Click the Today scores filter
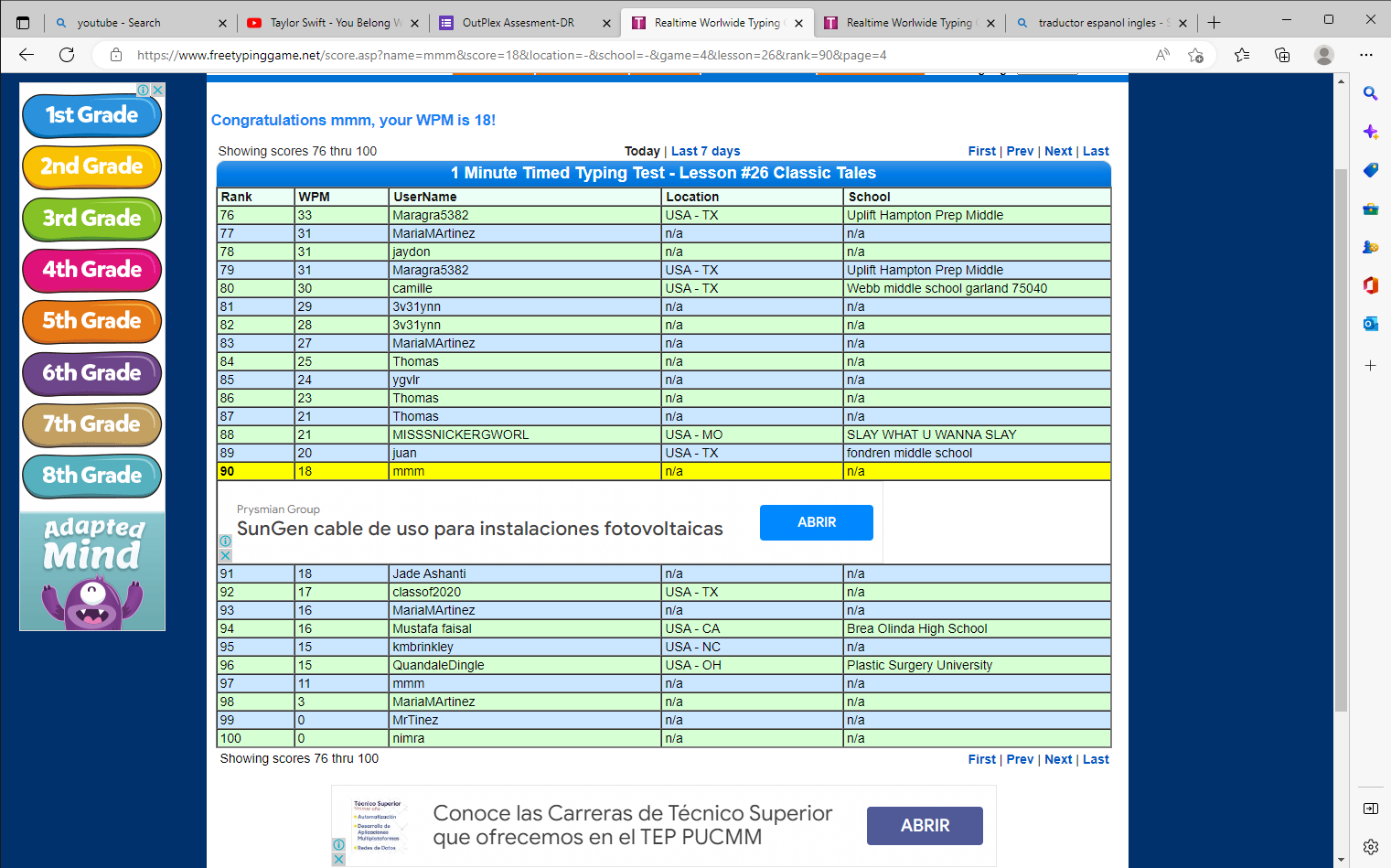The height and width of the screenshot is (868, 1391). [642, 151]
